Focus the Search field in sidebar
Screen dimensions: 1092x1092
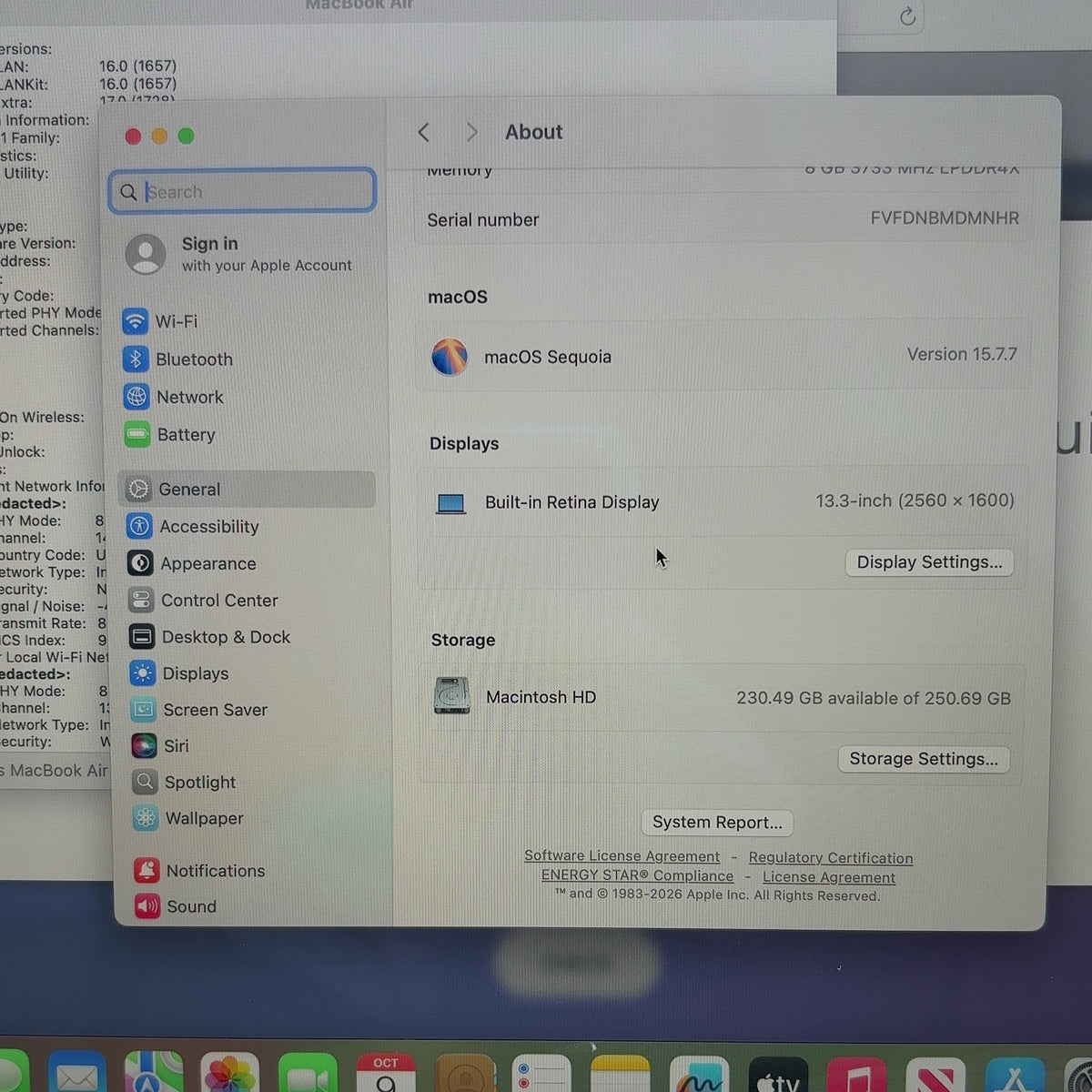click(242, 191)
